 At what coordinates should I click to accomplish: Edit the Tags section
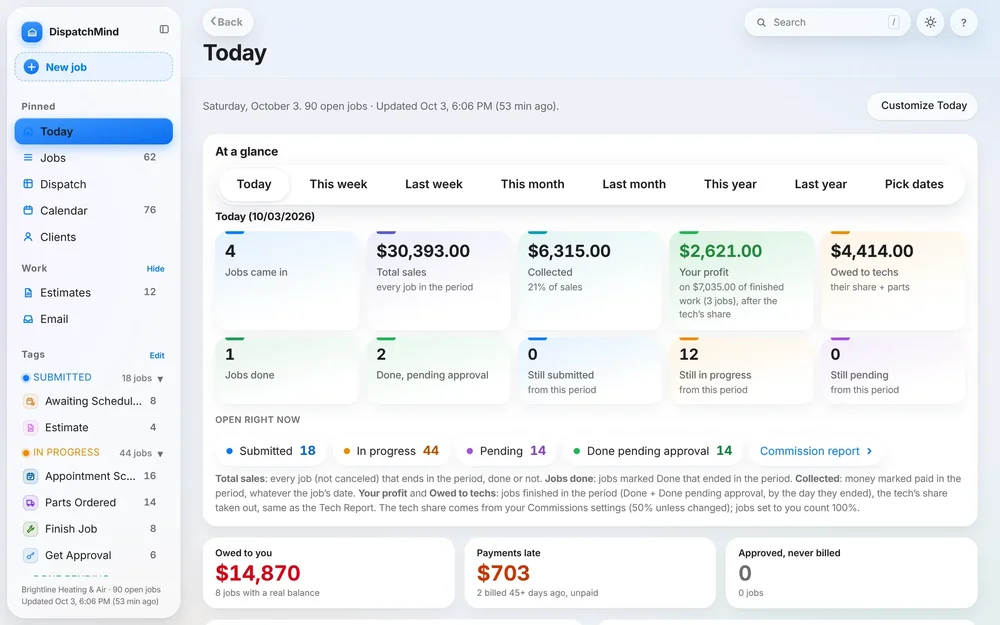pos(157,355)
